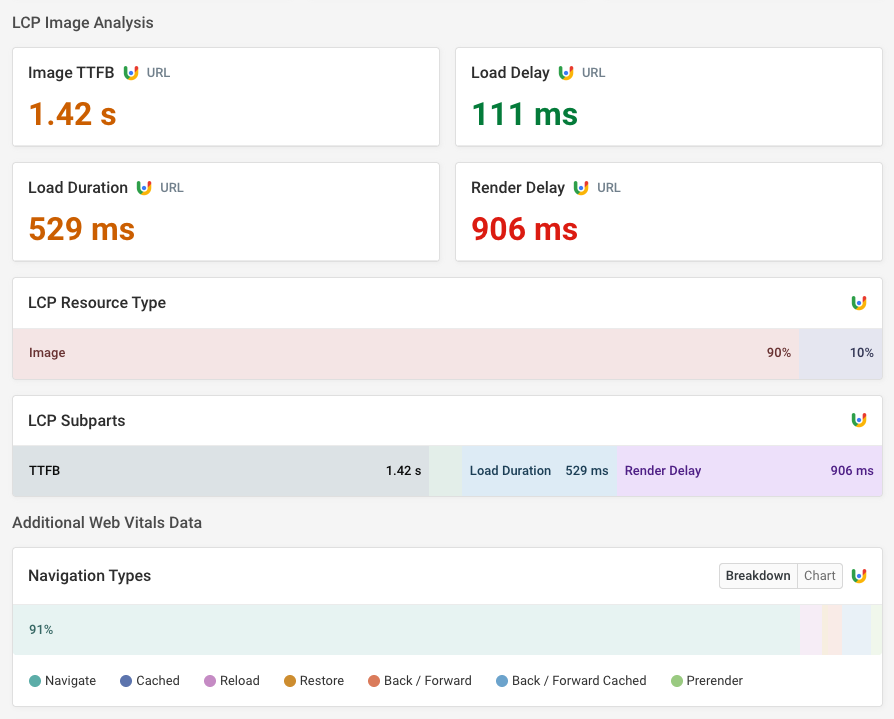Click the Restore legend entry

click(x=313, y=680)
